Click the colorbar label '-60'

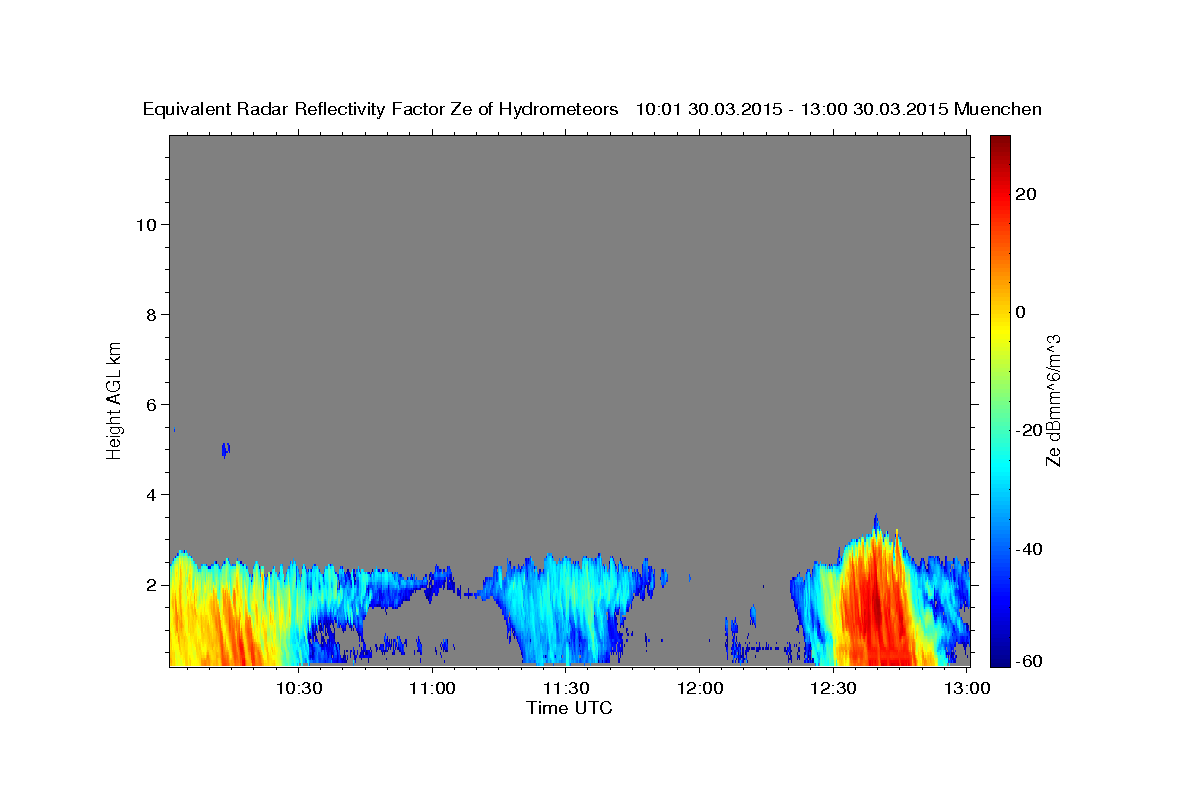click(1029, 661)
